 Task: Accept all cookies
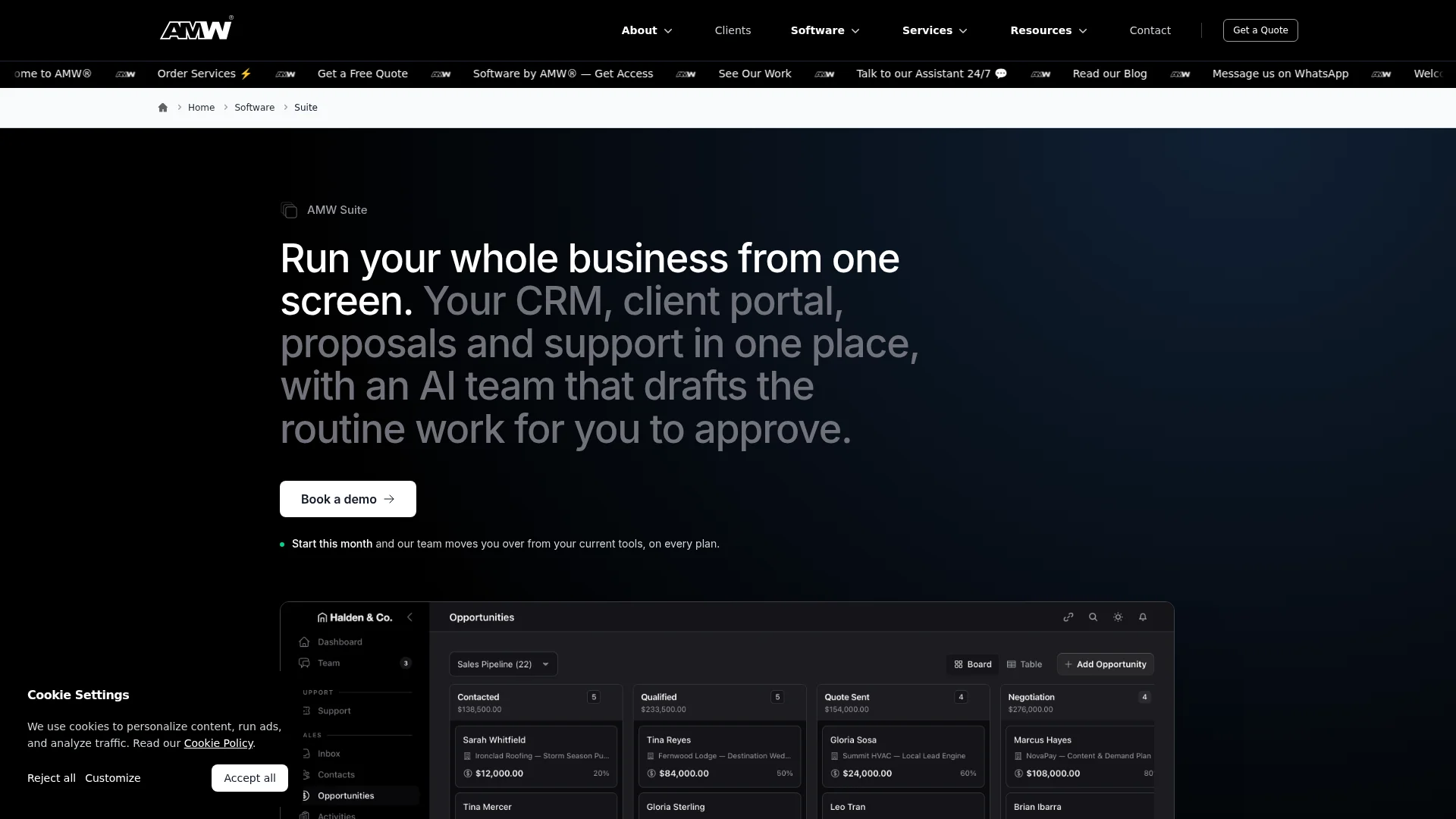pos(249,778)
